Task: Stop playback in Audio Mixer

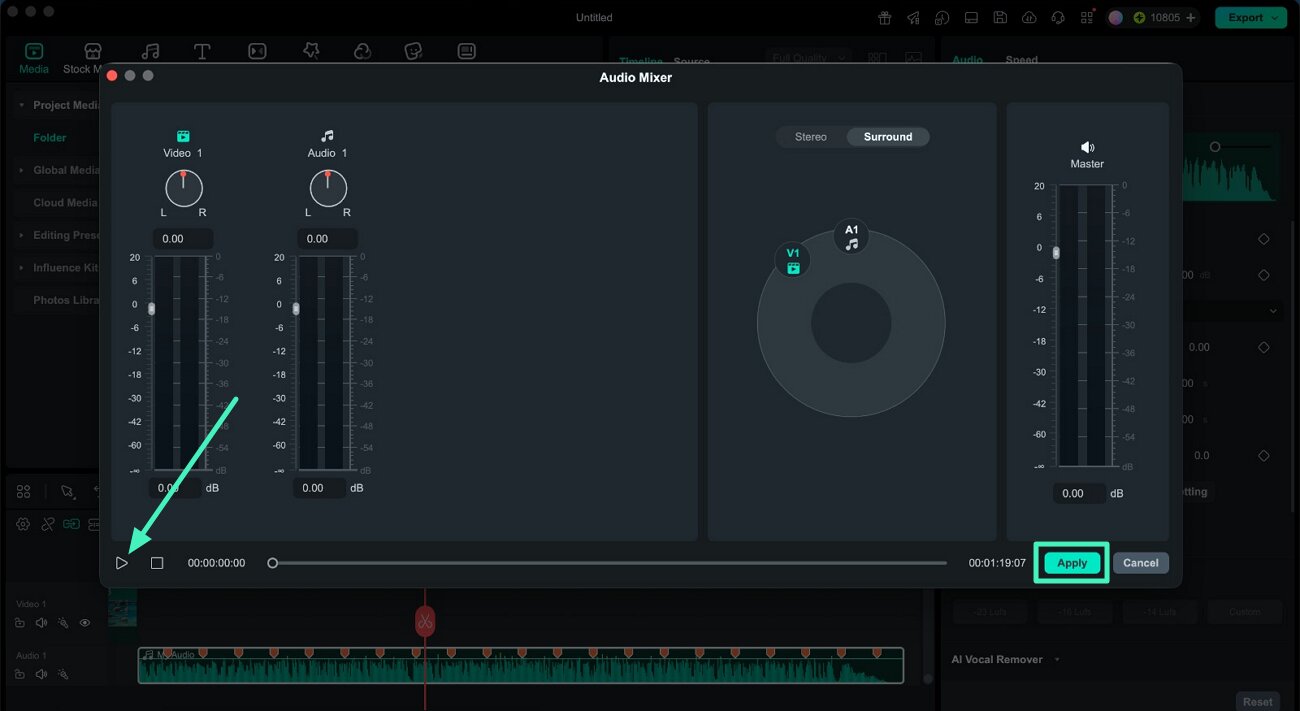Action: [x=157, y=563]
